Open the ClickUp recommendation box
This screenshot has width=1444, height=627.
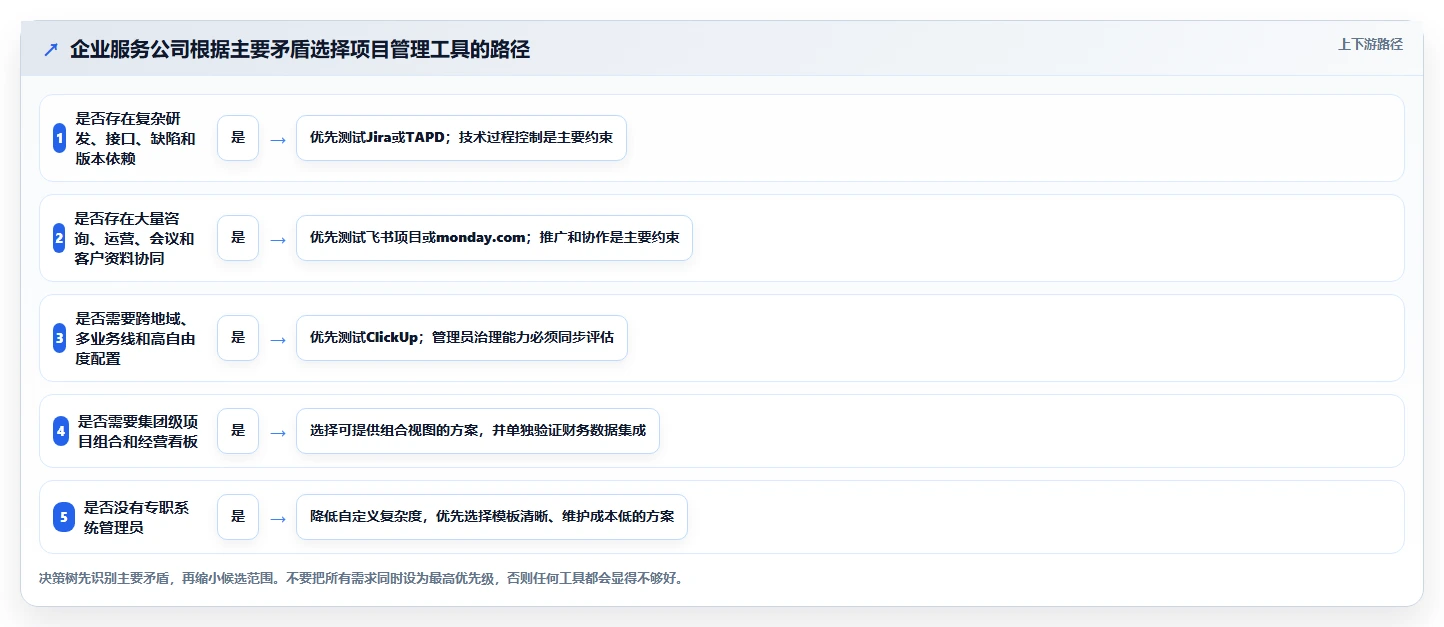coord(462,338)
